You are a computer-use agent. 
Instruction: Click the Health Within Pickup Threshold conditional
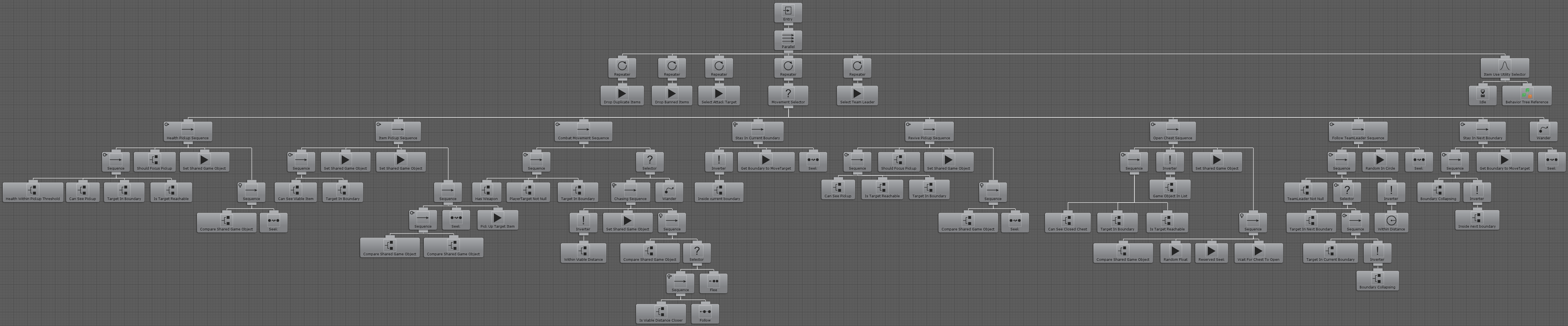click(33, 192)
